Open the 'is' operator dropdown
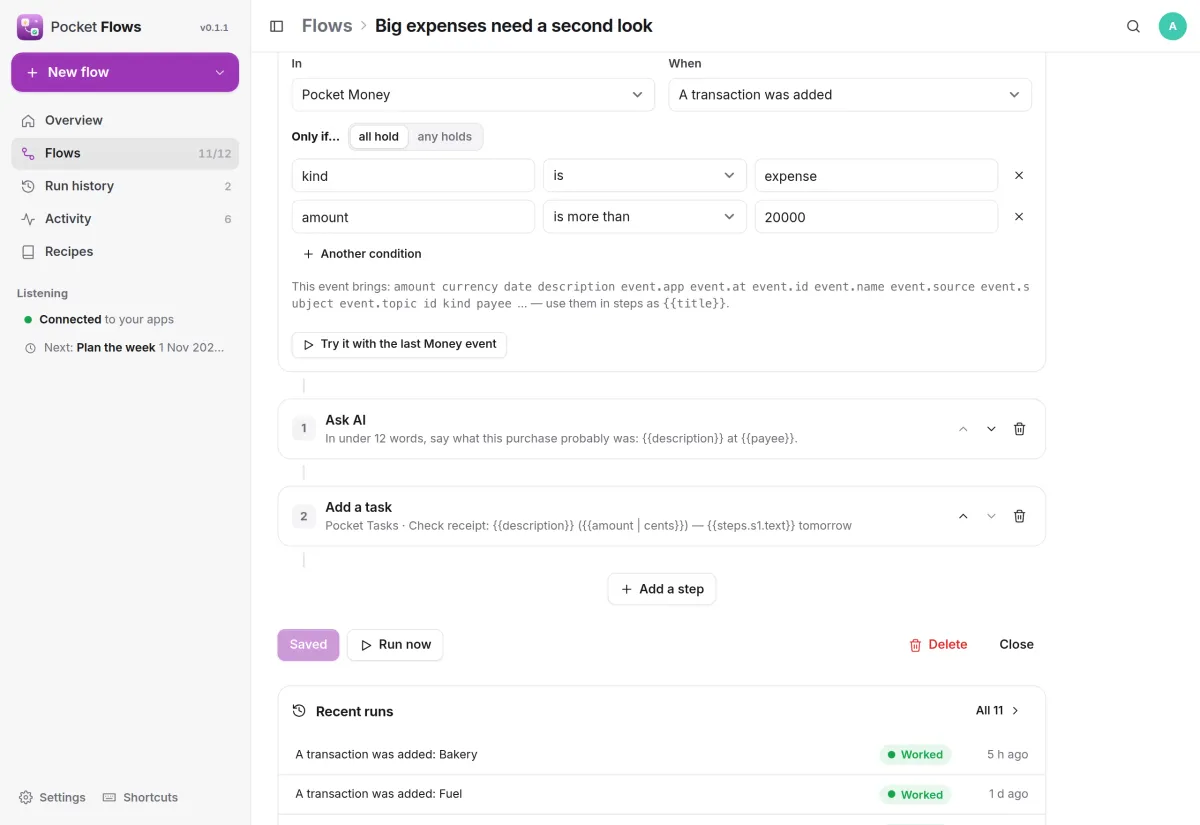 645,175
